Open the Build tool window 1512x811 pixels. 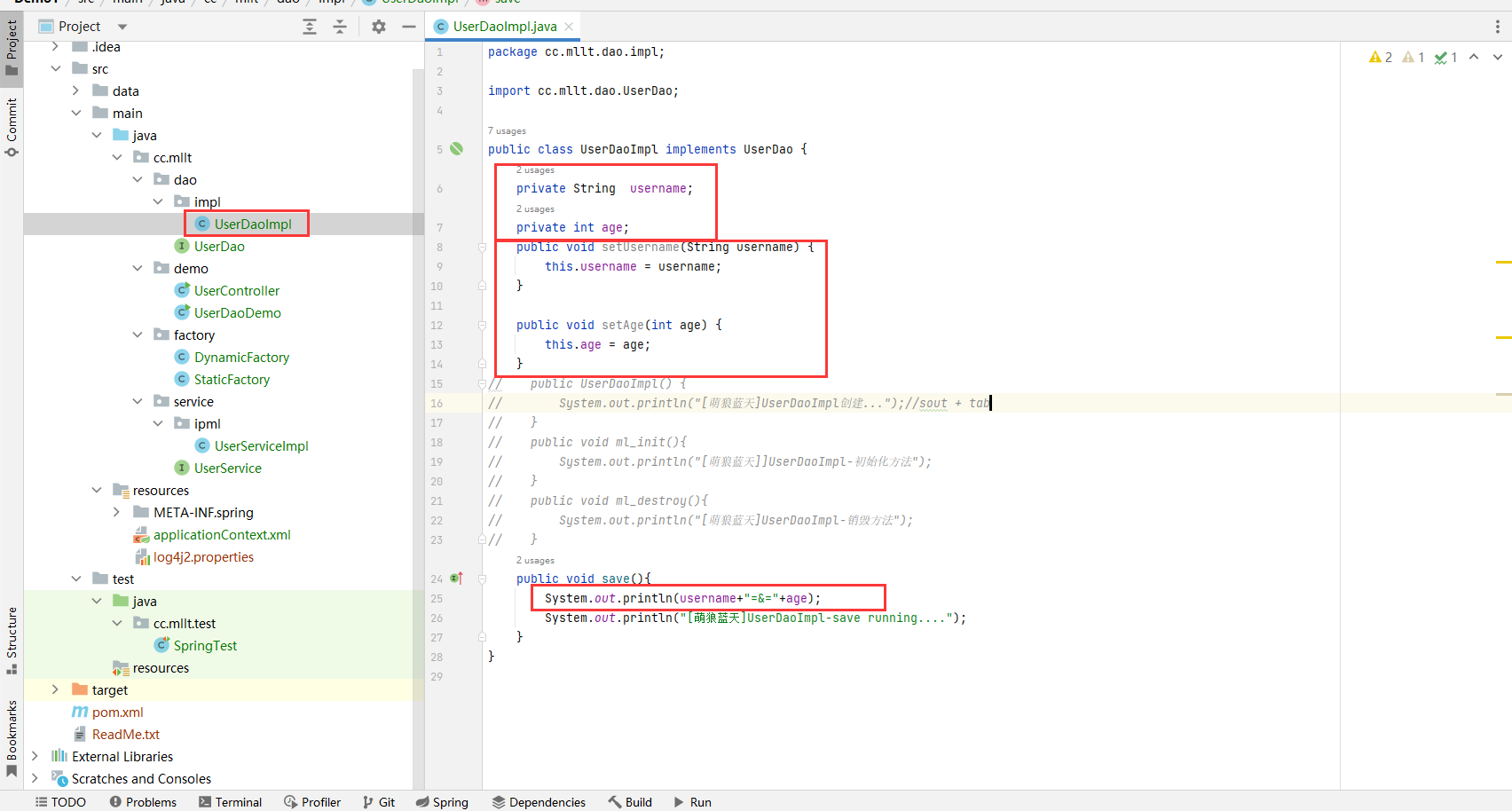(630, 801)
